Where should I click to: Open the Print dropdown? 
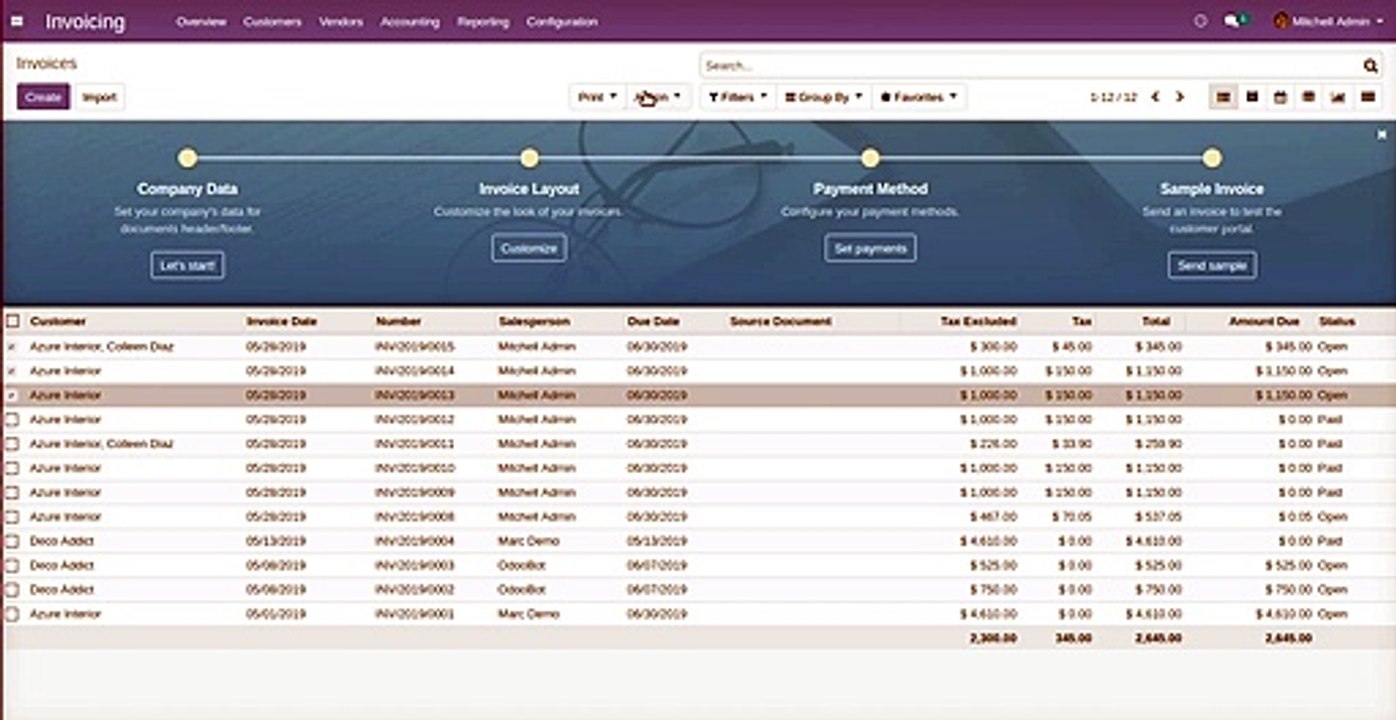[597, 97]
